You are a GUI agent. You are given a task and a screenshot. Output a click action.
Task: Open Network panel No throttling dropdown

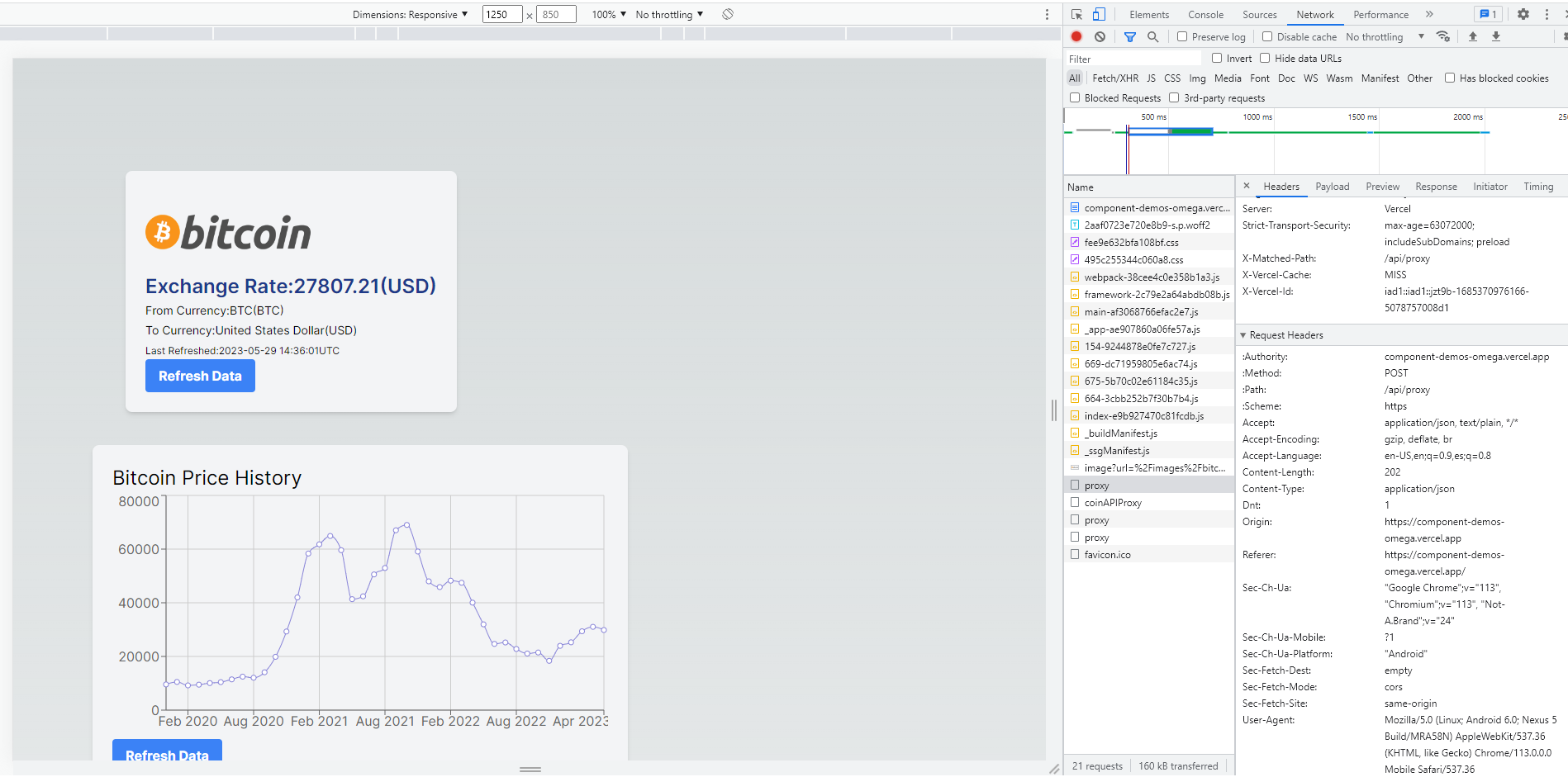point(1385,36)
